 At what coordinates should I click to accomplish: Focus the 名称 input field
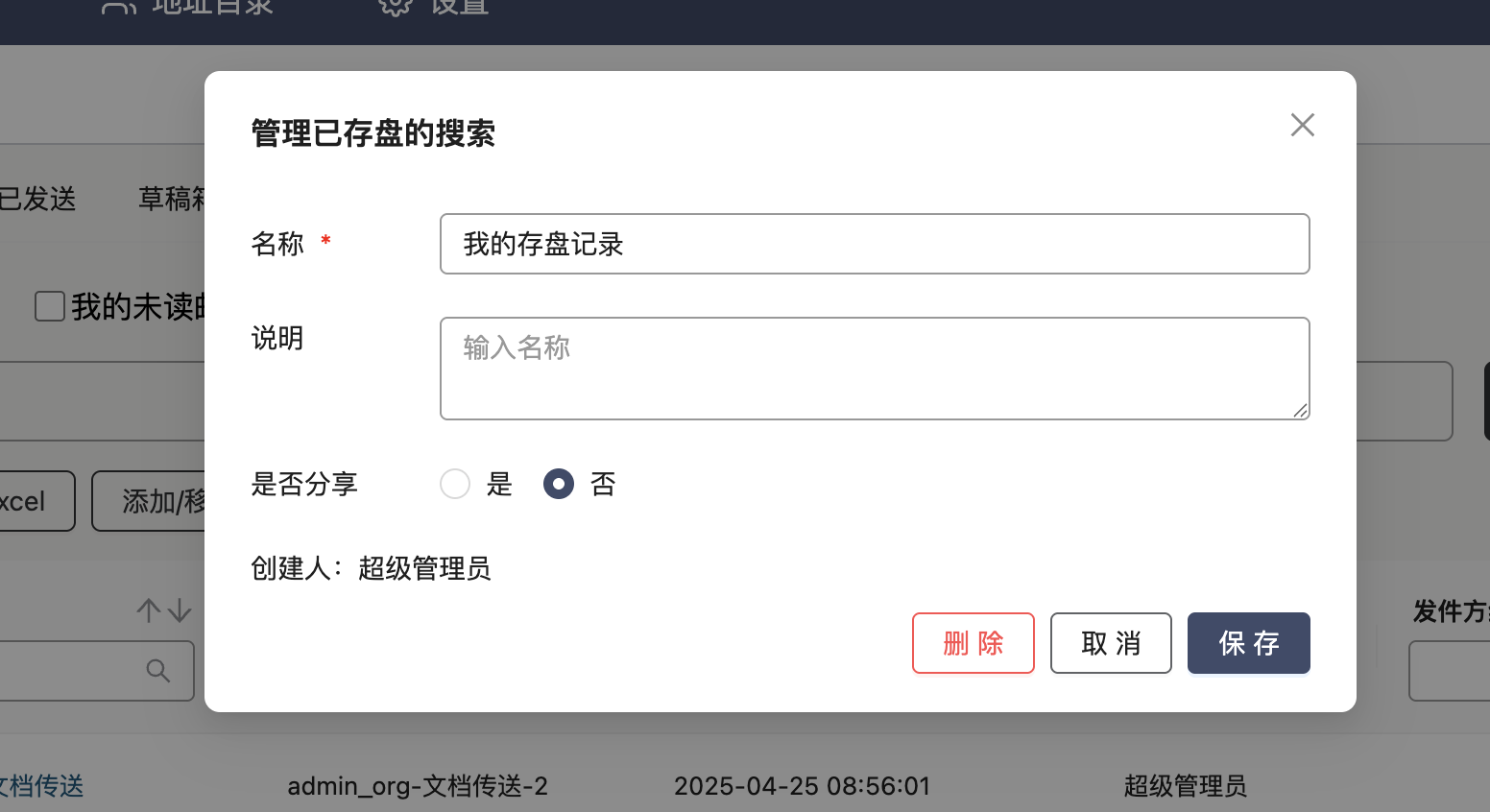[874, 244]
